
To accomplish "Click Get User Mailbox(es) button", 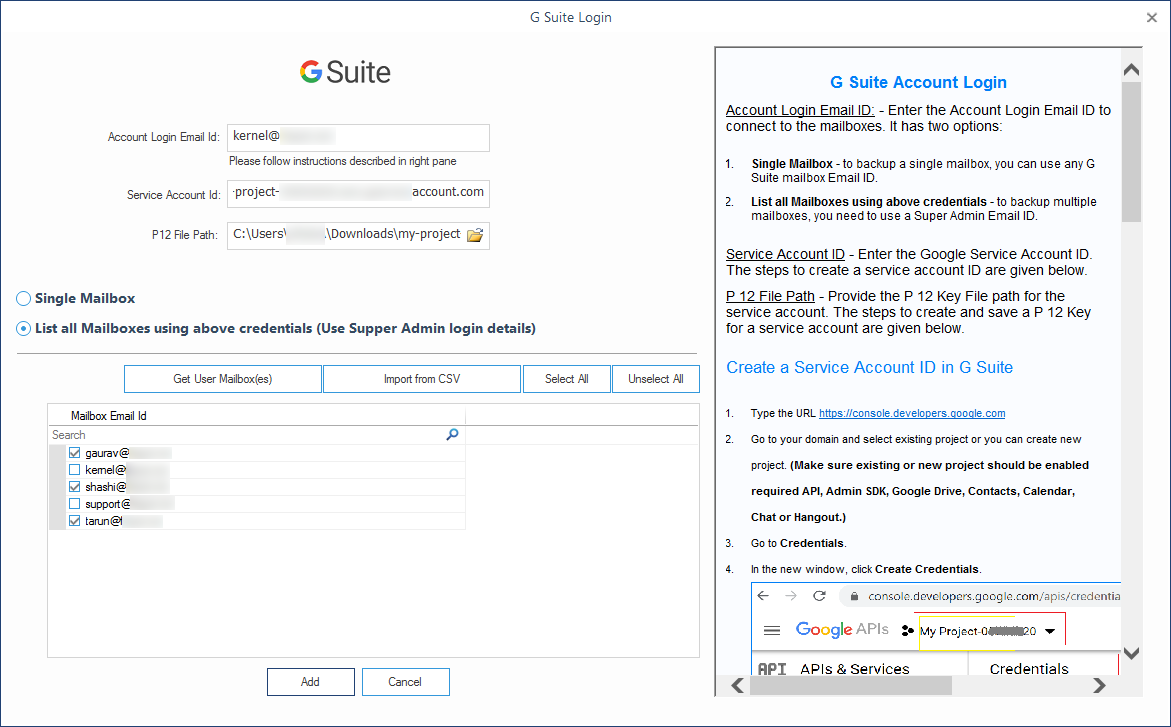I will pos(223,379).
